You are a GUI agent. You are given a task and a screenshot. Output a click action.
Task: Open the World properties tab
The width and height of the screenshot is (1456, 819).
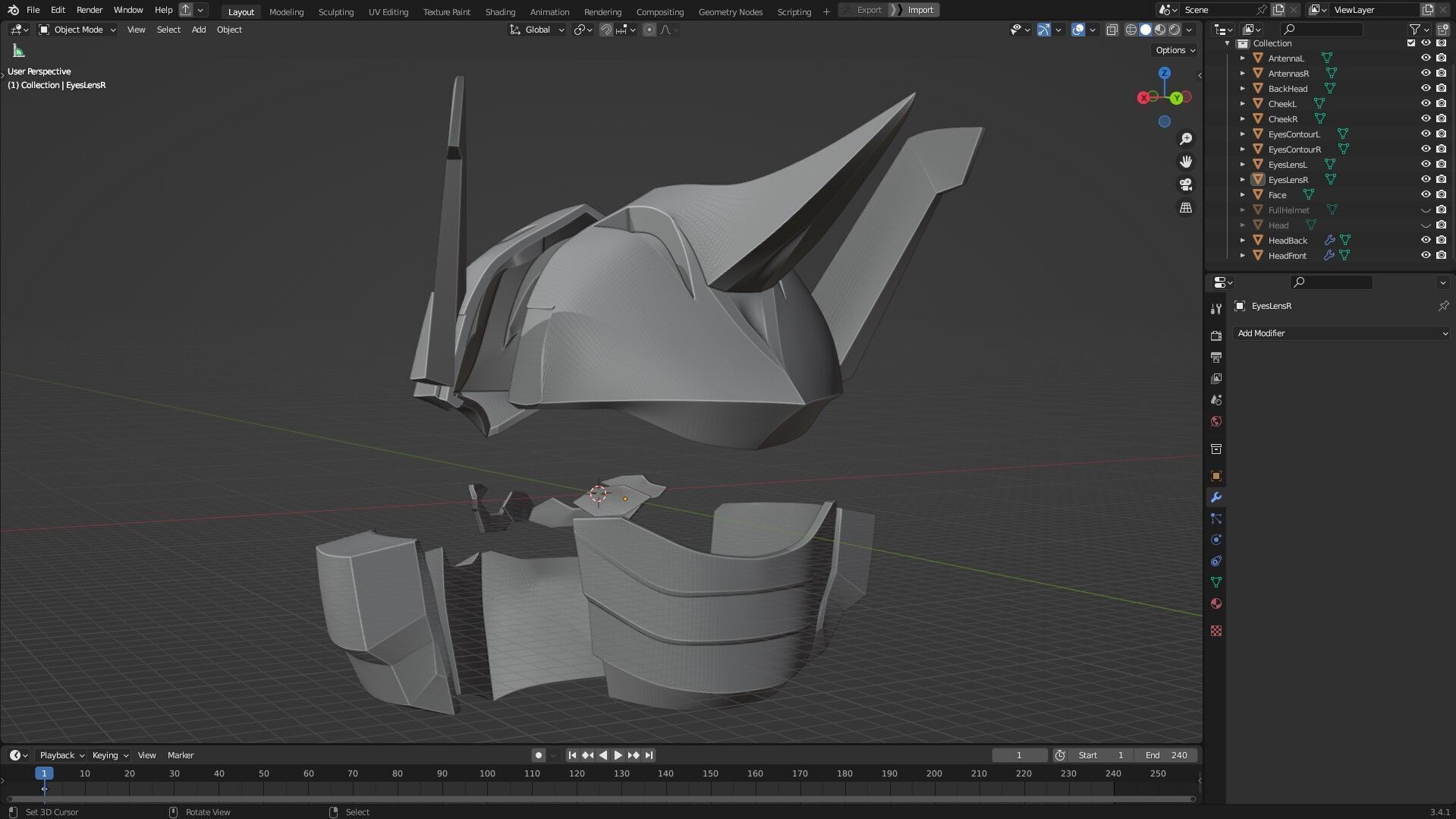tap(1215, 421)
